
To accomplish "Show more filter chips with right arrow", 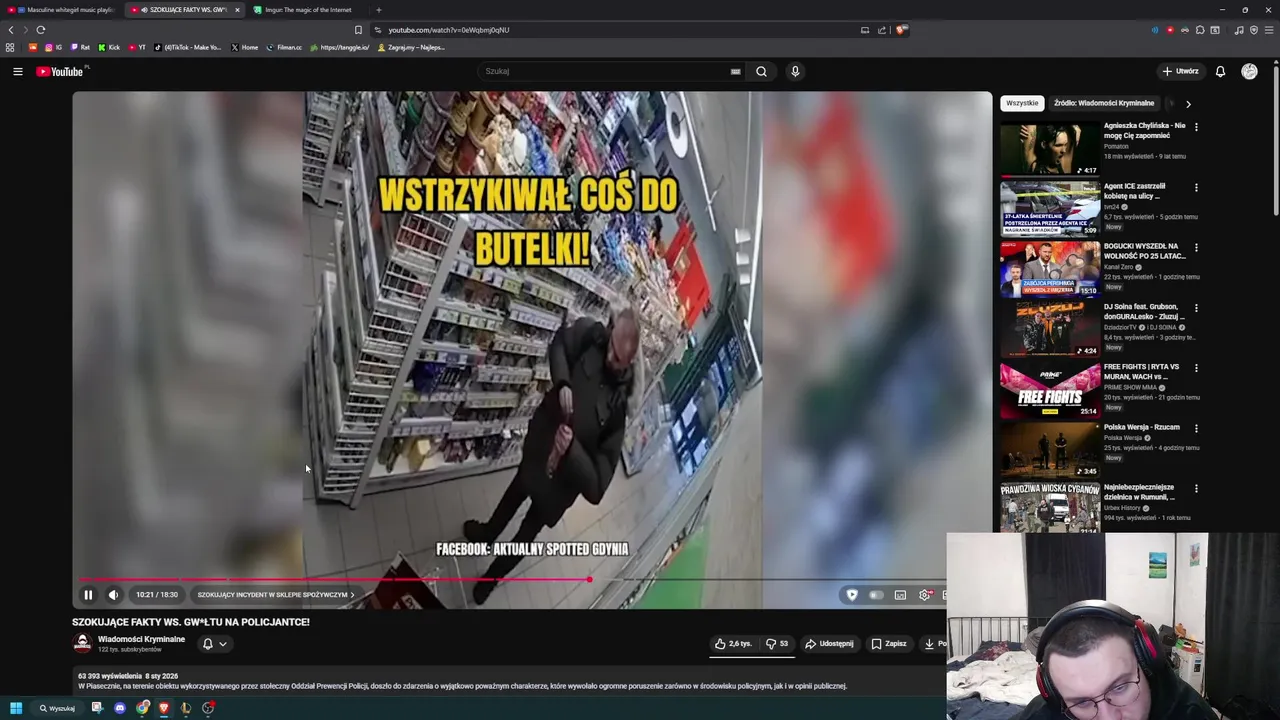I will click(x=1188, y=103).
